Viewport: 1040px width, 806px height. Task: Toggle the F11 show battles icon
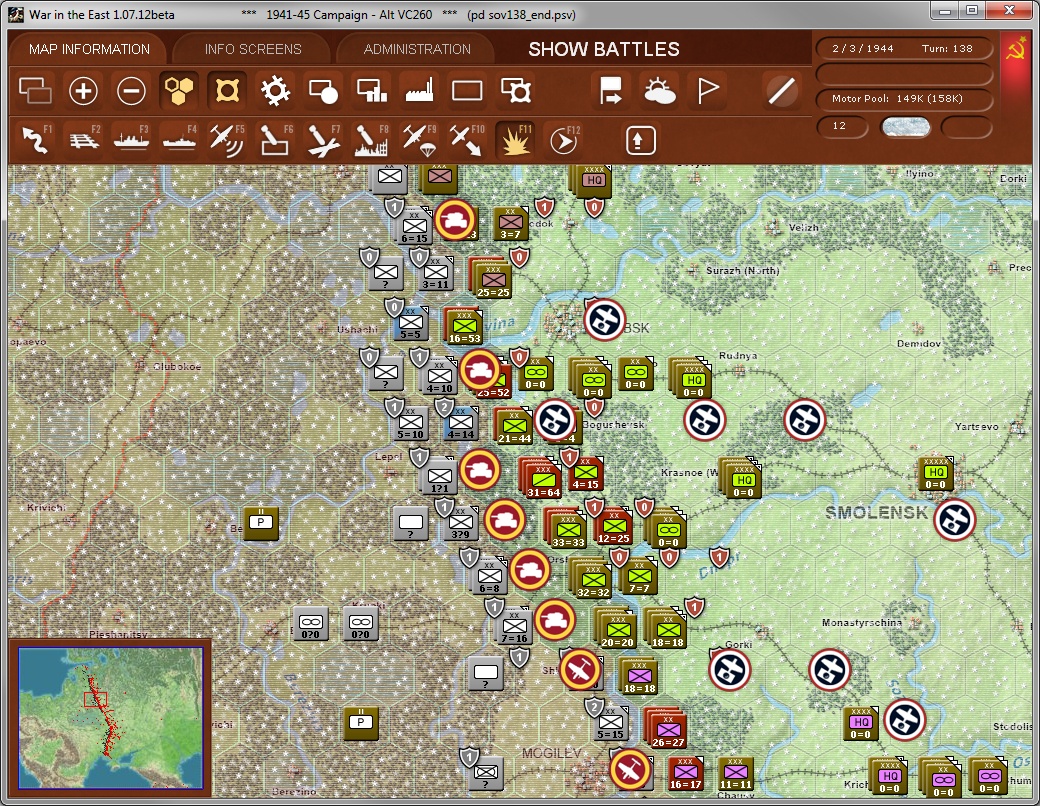point(515,140)
